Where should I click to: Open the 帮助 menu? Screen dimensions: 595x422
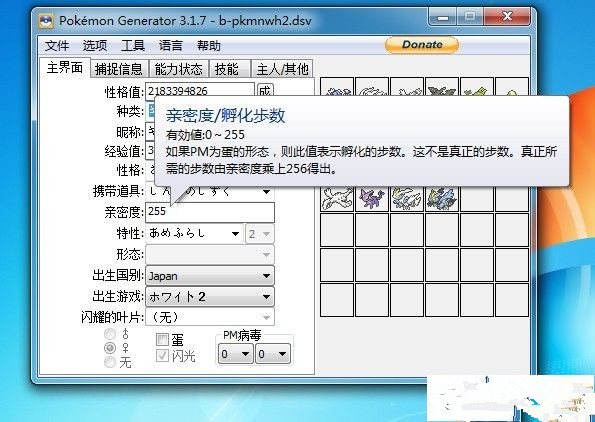pyautogui.click(x=209, y=46)
